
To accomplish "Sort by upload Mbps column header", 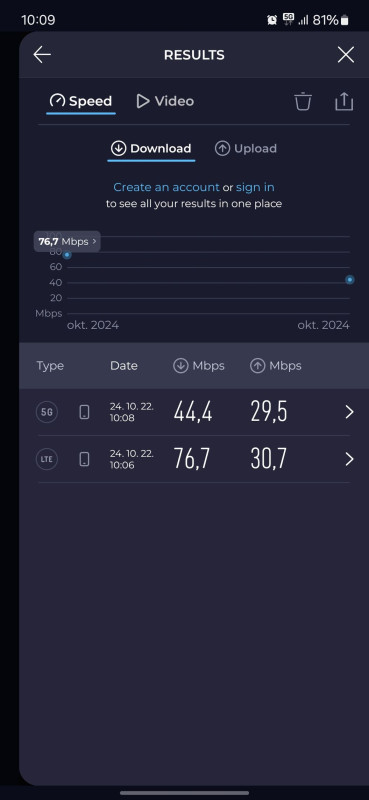I will [x=276, y=366].
